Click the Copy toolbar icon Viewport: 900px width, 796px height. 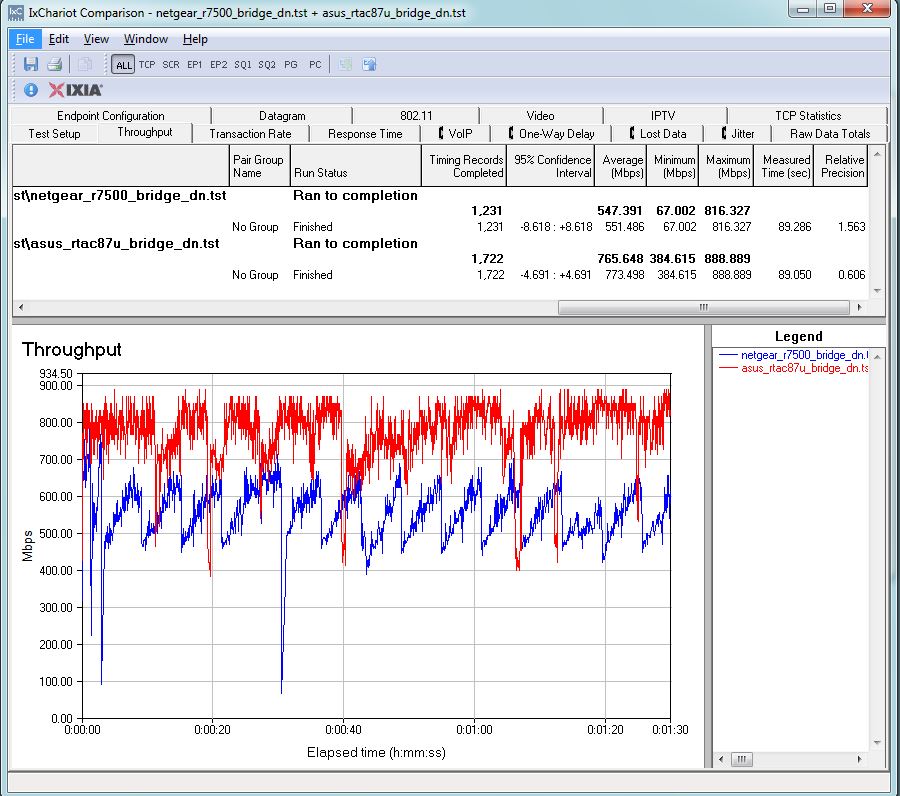pyautogui.click(x=85, y=64)
